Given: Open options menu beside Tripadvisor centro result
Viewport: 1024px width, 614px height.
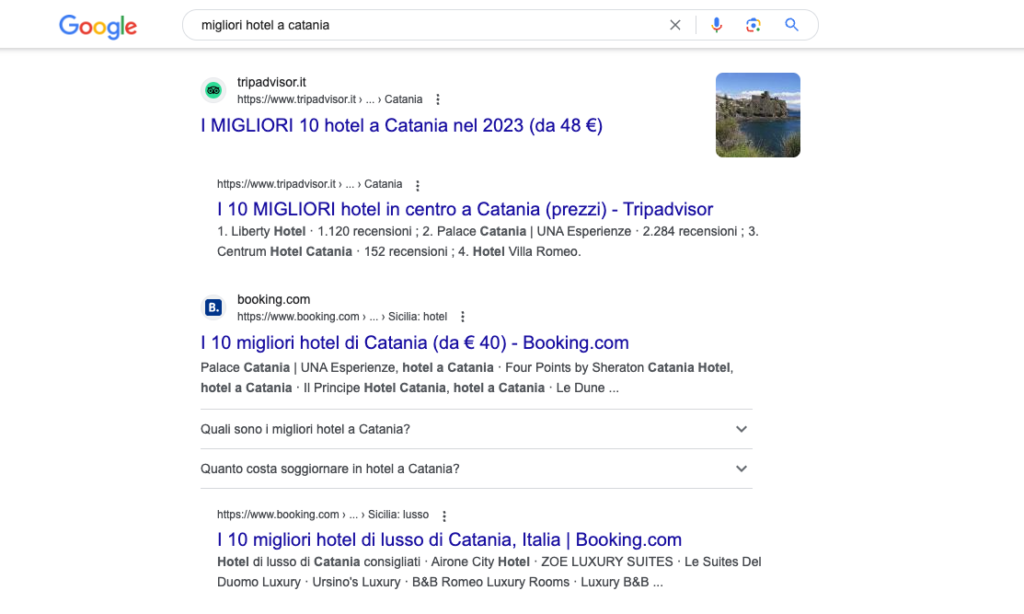Looking at the screenshot, I should tap(417, 186).
